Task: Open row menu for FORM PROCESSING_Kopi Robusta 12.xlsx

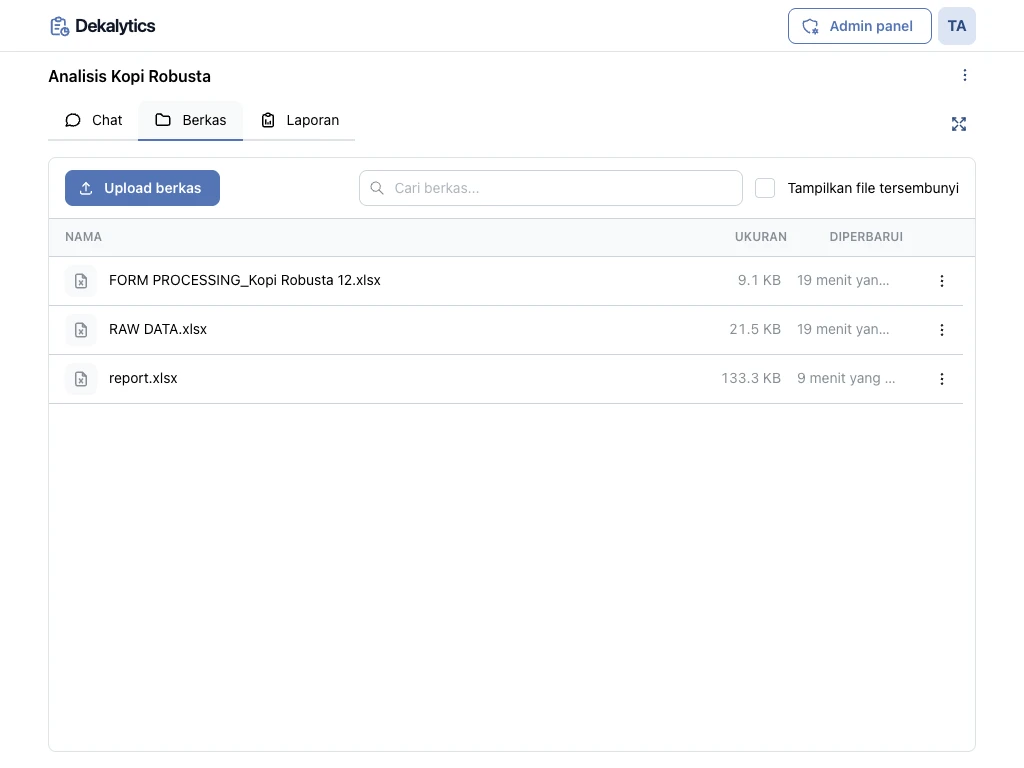Action: click(942, 281)
